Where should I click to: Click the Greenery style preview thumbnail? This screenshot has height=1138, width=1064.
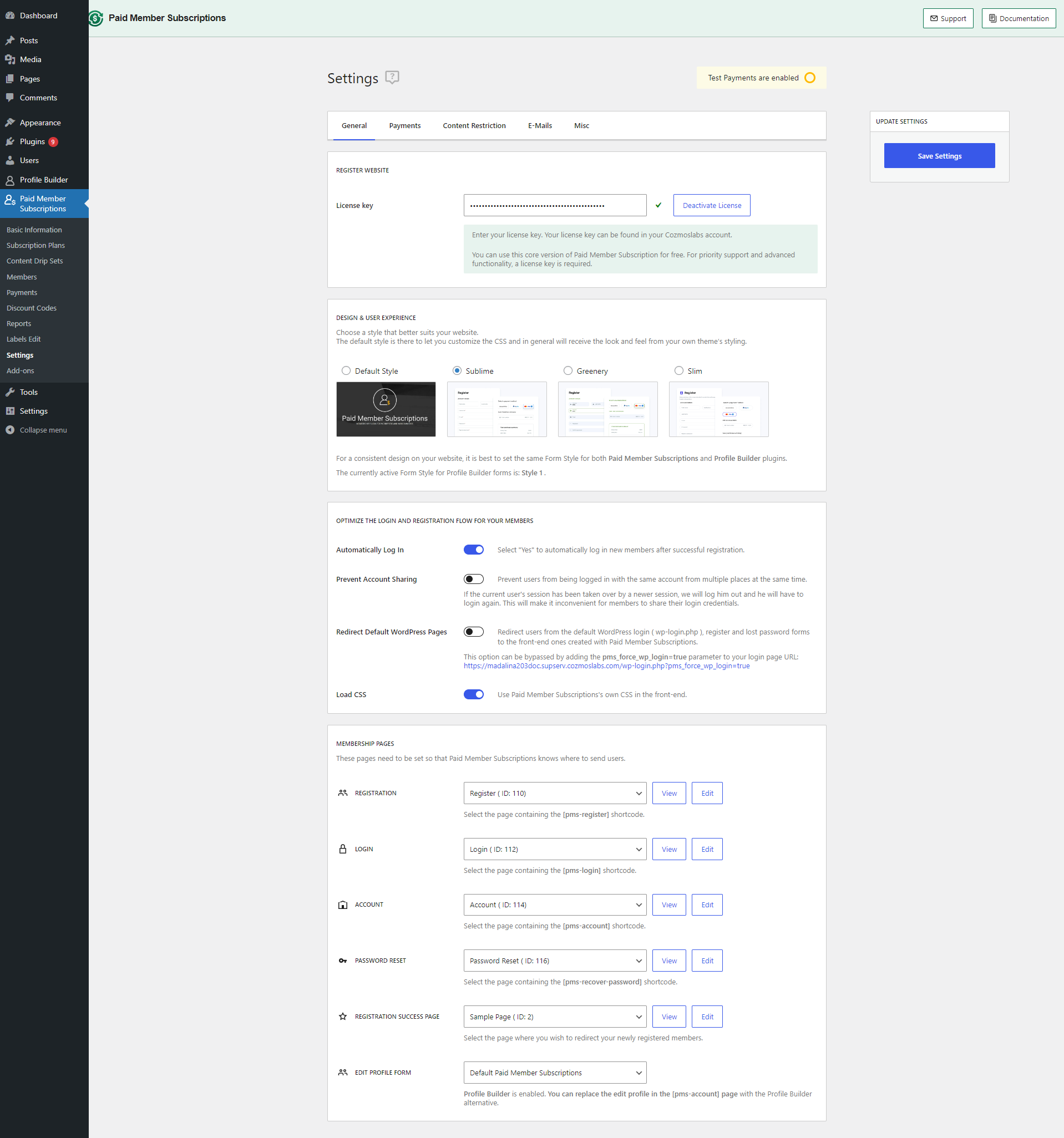pos(608,409)
